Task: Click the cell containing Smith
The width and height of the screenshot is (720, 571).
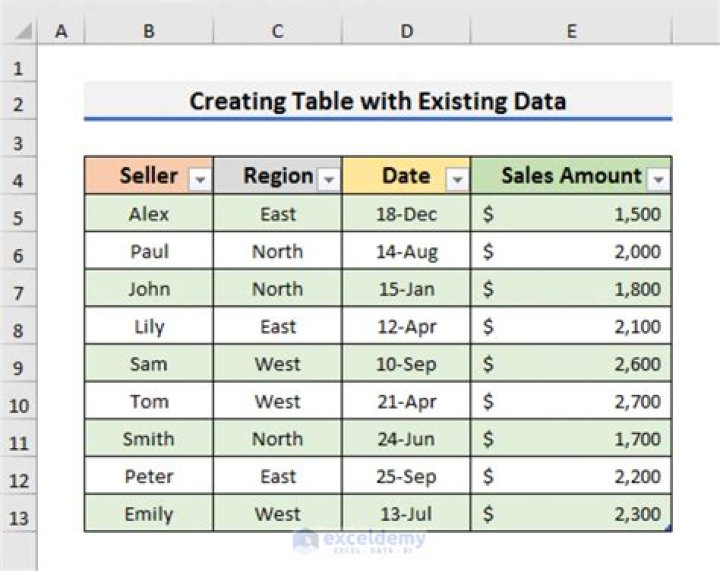Action: tap(149, 439)
